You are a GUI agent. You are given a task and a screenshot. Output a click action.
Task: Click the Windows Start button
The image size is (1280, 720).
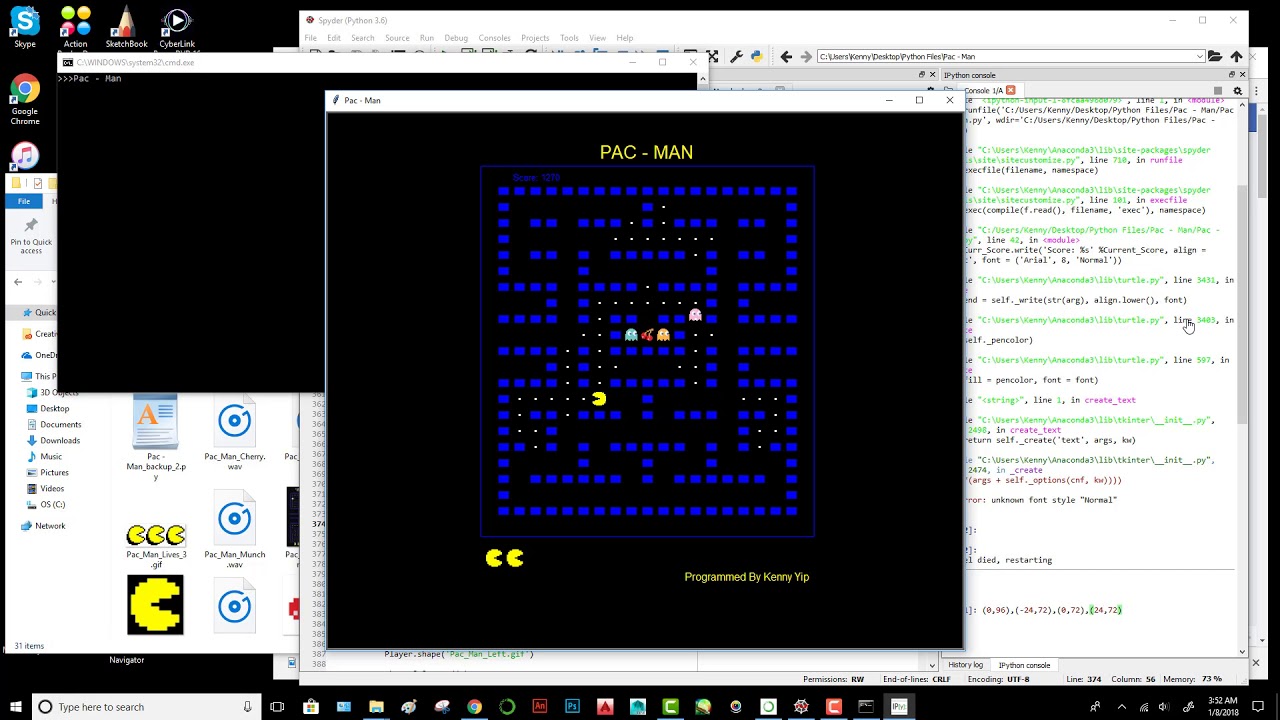tap(15, 707)
